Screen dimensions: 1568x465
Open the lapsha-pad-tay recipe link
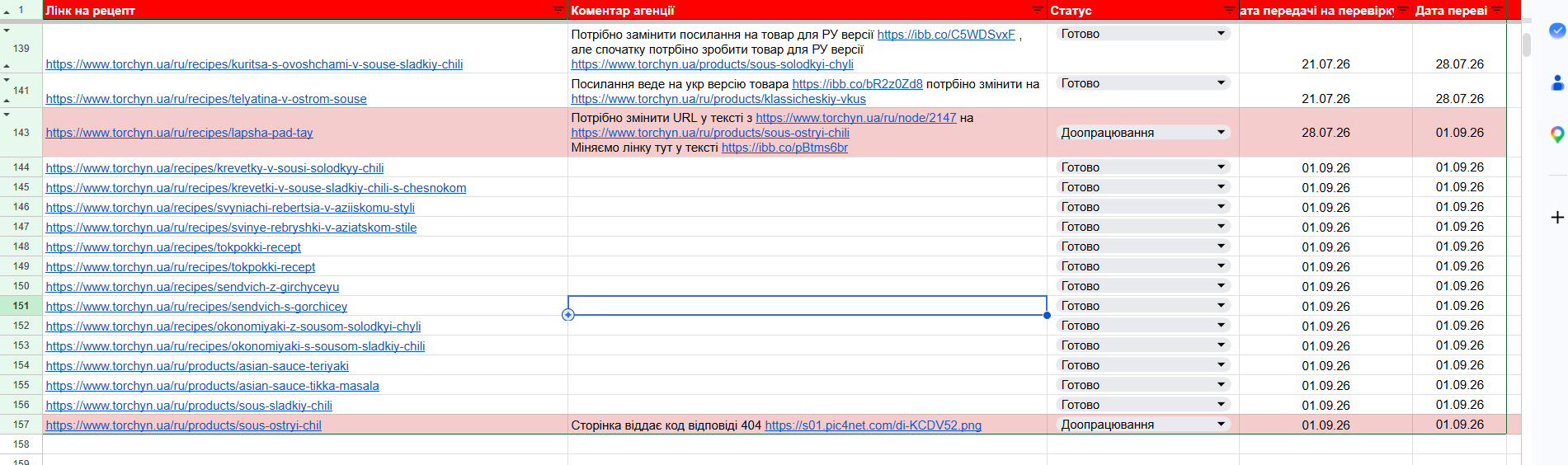coord(179,133)
